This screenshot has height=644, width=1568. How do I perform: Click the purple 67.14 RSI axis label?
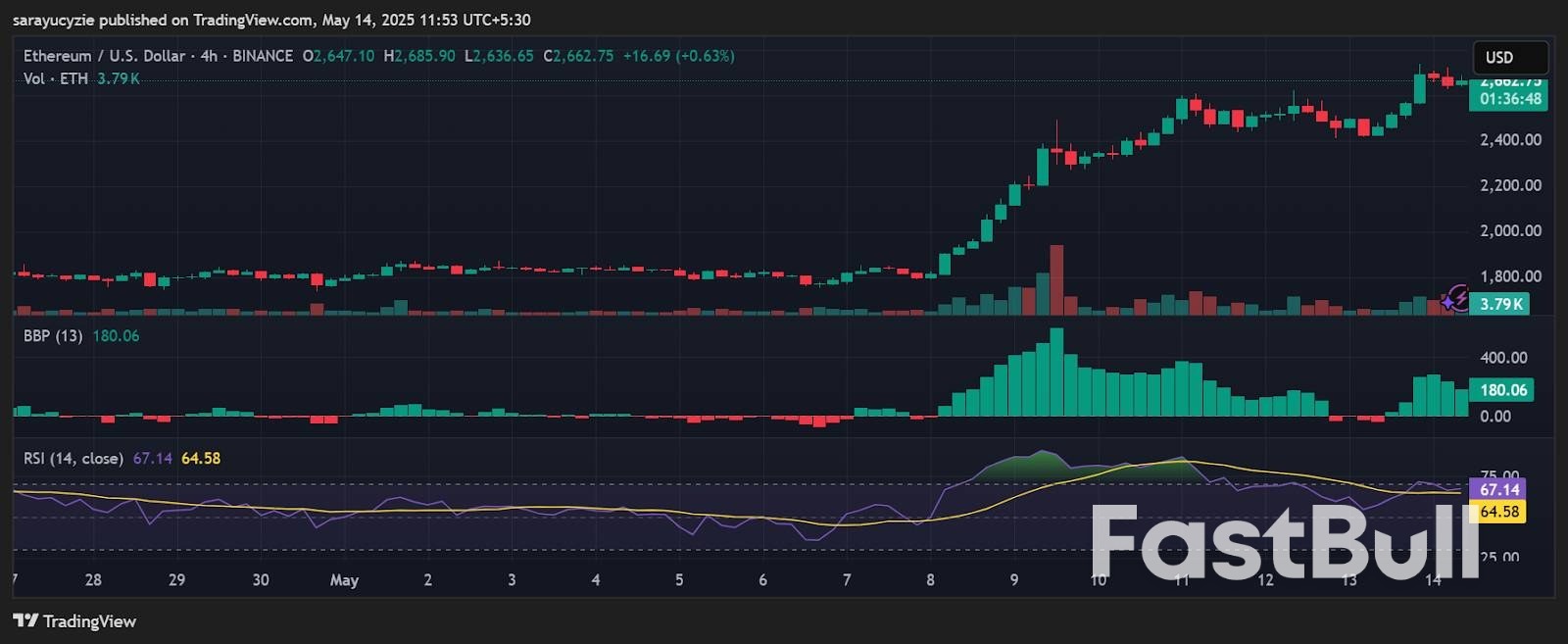[x=1499, y=490]
